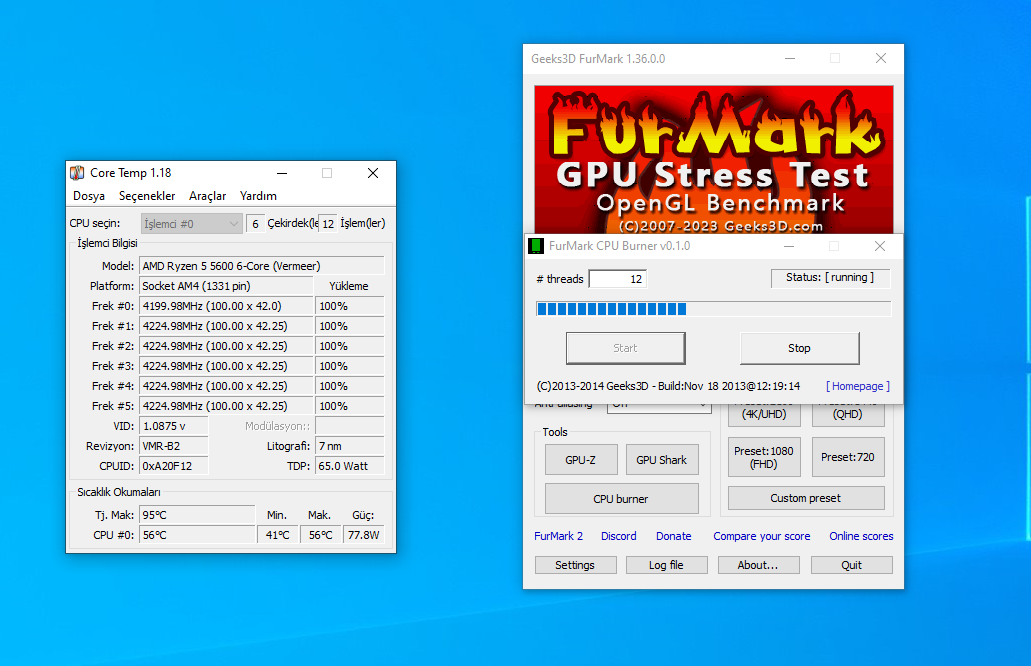
Task: Click the Core Temp thermometer app icon
Action: pos(77,173)
